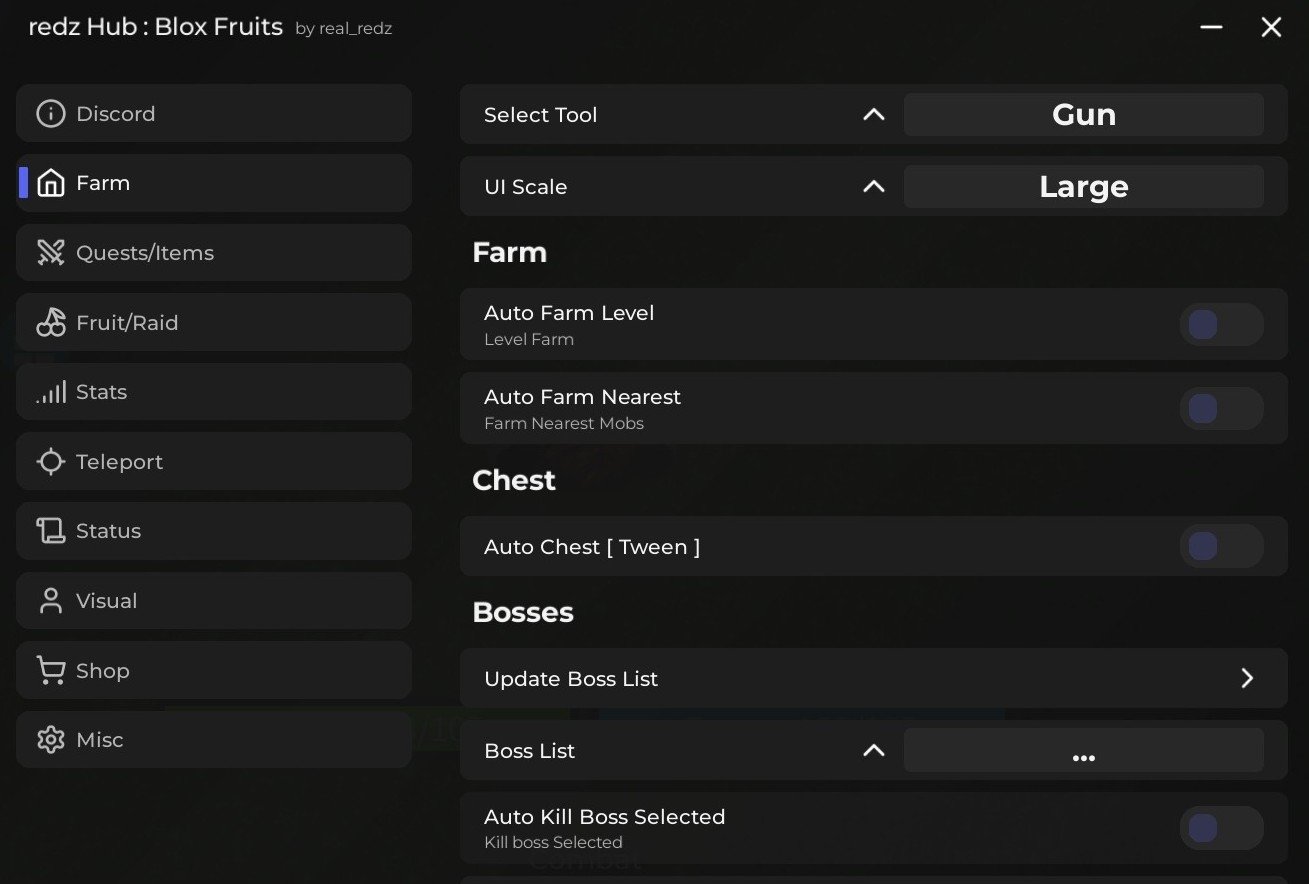Turn on Auto Farm Nearest switch

(x=1222, y=409)
